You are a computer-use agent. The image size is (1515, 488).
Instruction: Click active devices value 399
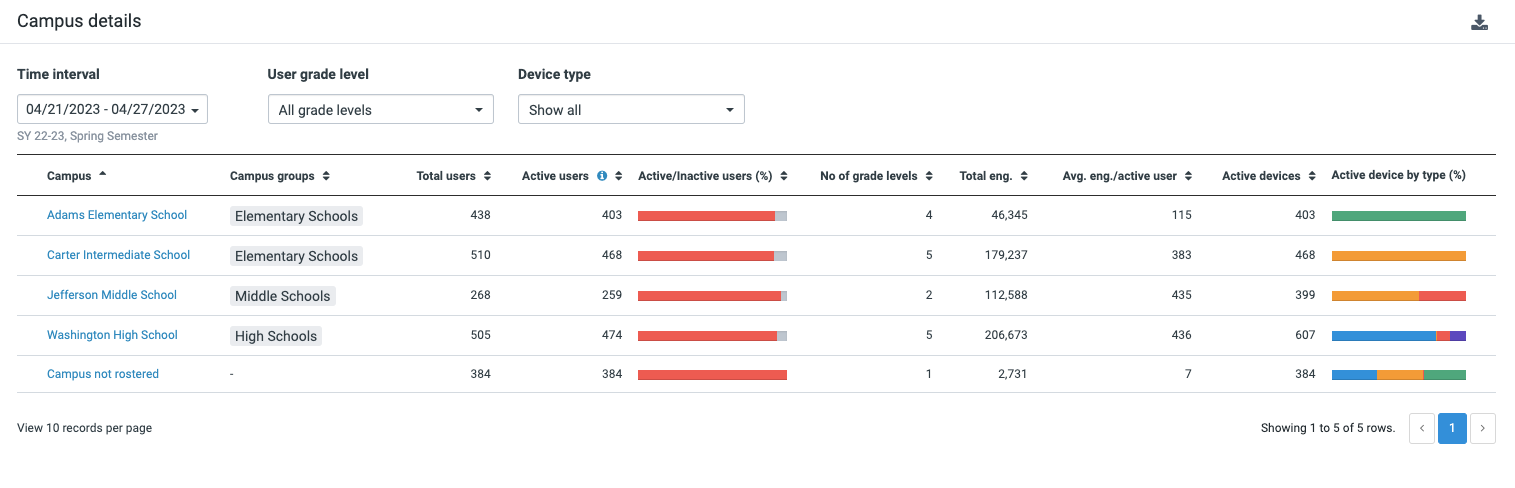click(x=1305, y=295)
